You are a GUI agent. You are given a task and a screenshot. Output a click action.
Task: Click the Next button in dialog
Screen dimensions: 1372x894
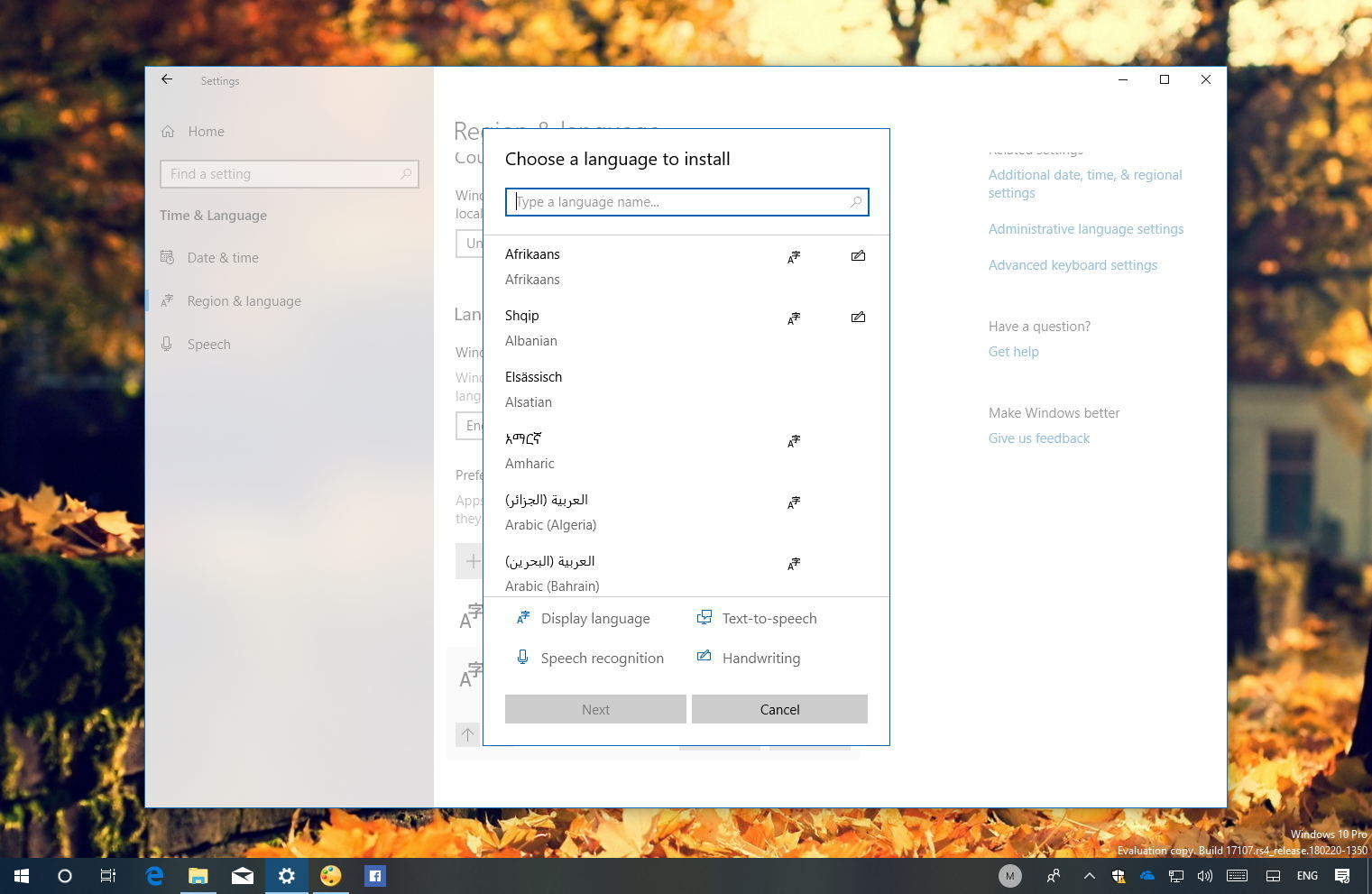pos(595,709)
